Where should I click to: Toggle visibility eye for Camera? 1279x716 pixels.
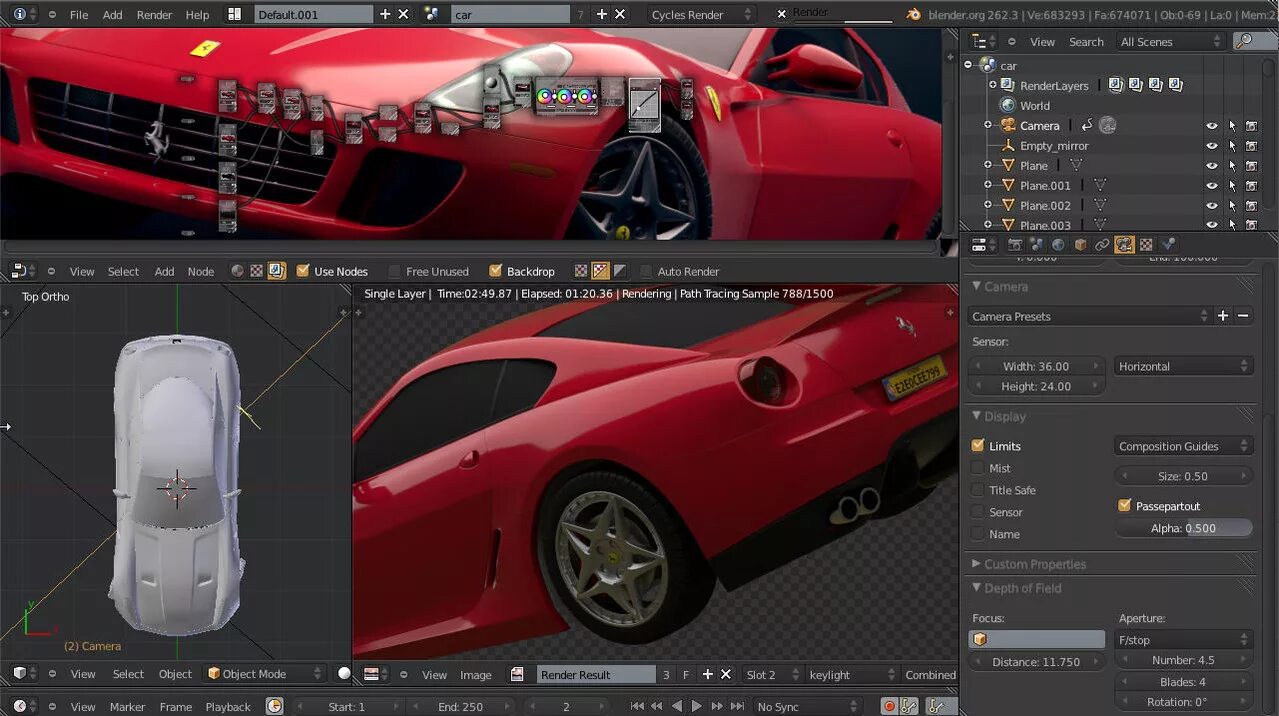[x=1212, y=126]
